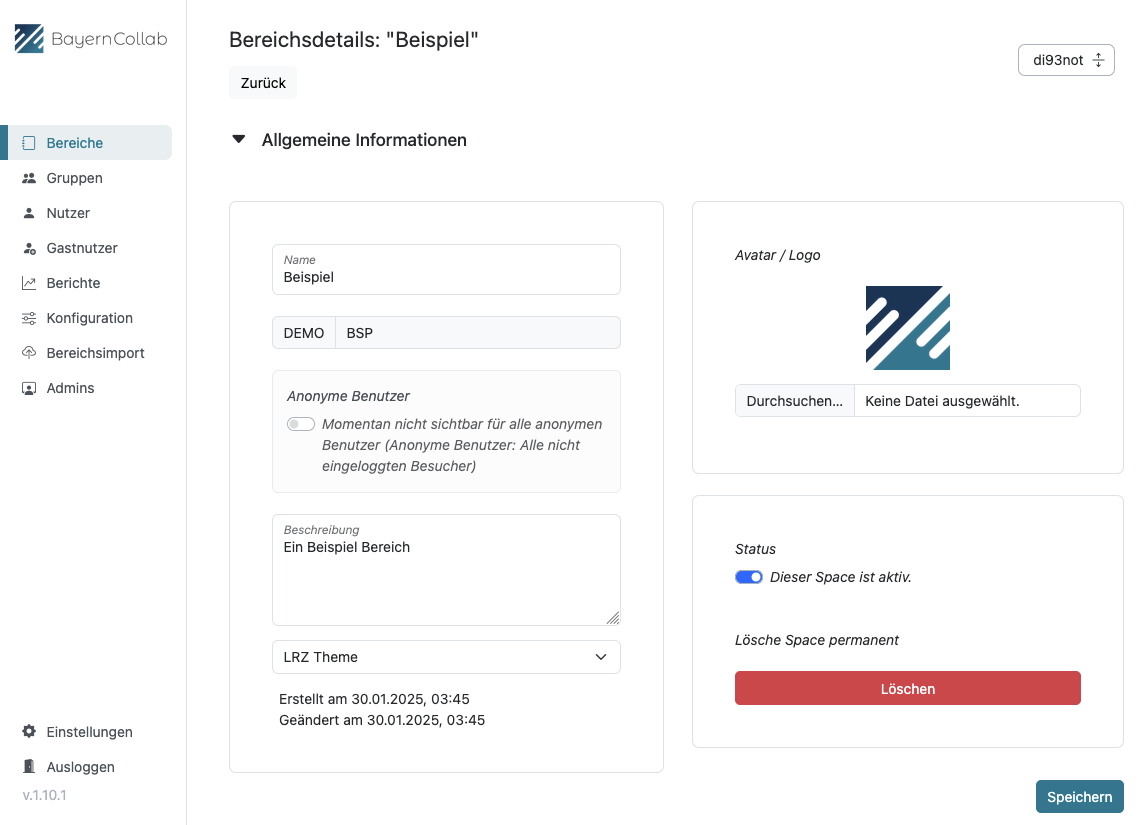Viewport: 1145px width, 825px height.
Task: Enable anonymous users visibility toggle
Action: pyautogui.click(x=300, y=424)
